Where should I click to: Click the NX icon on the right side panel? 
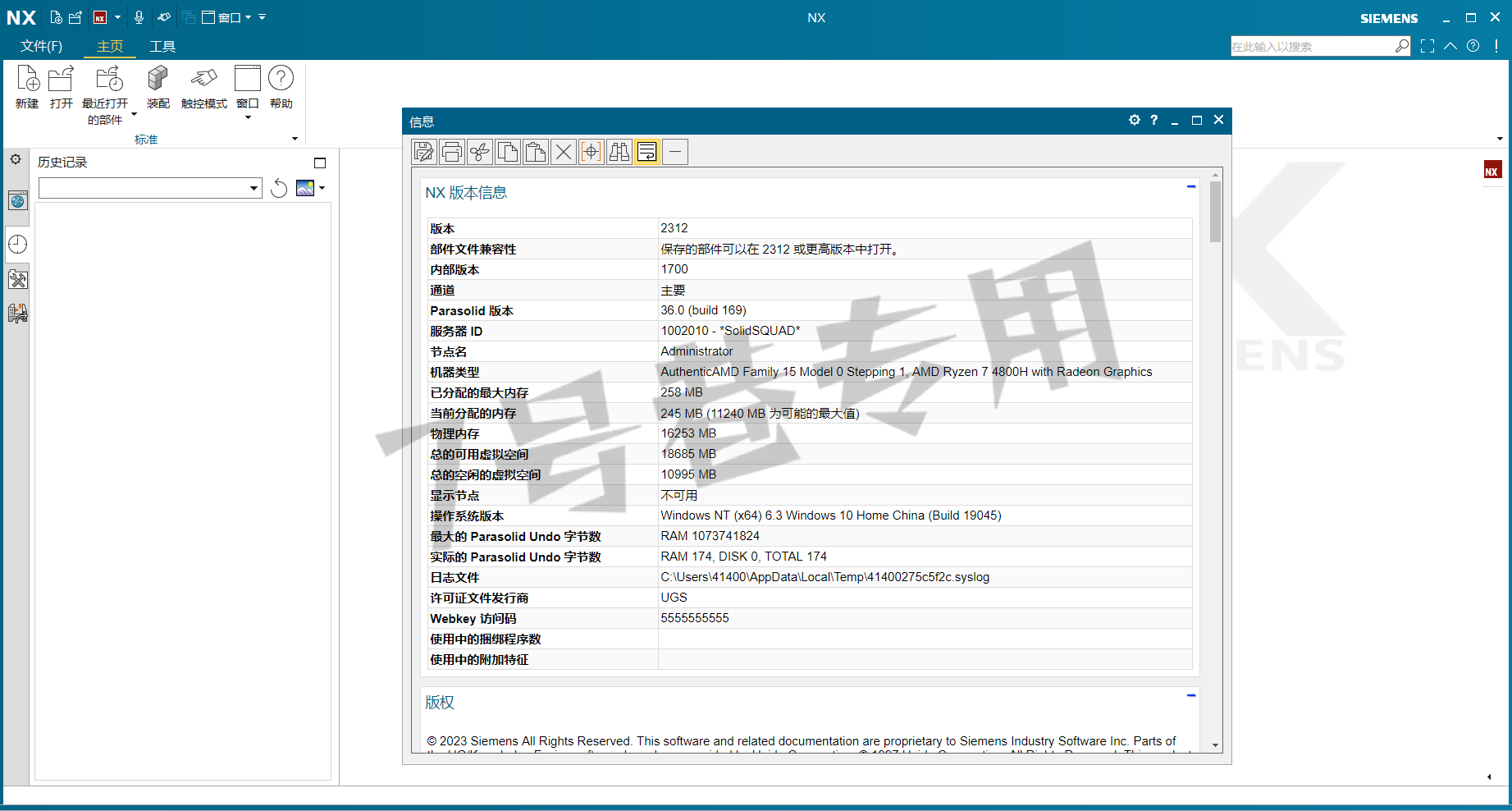coord(1492,170)
